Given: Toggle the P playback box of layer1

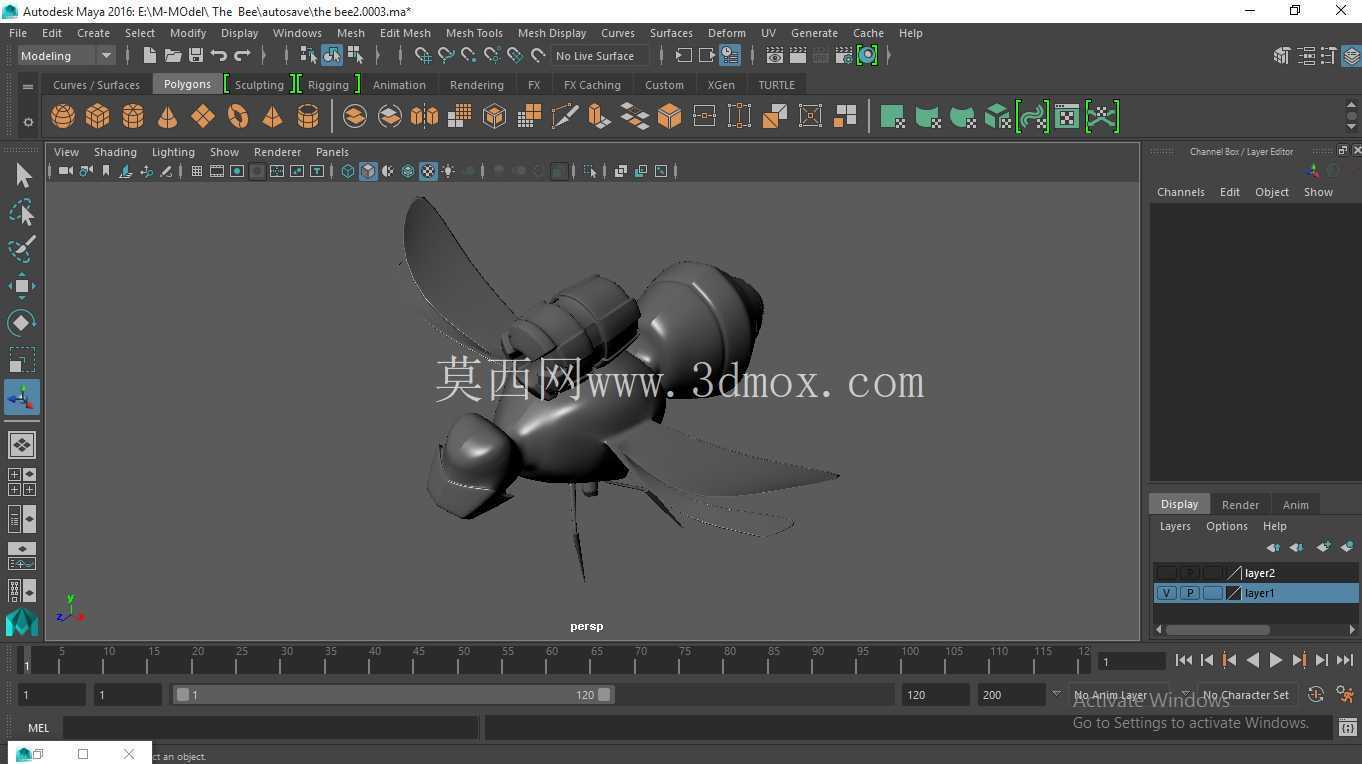Looking at the screenshot, I should (1189, 593).
